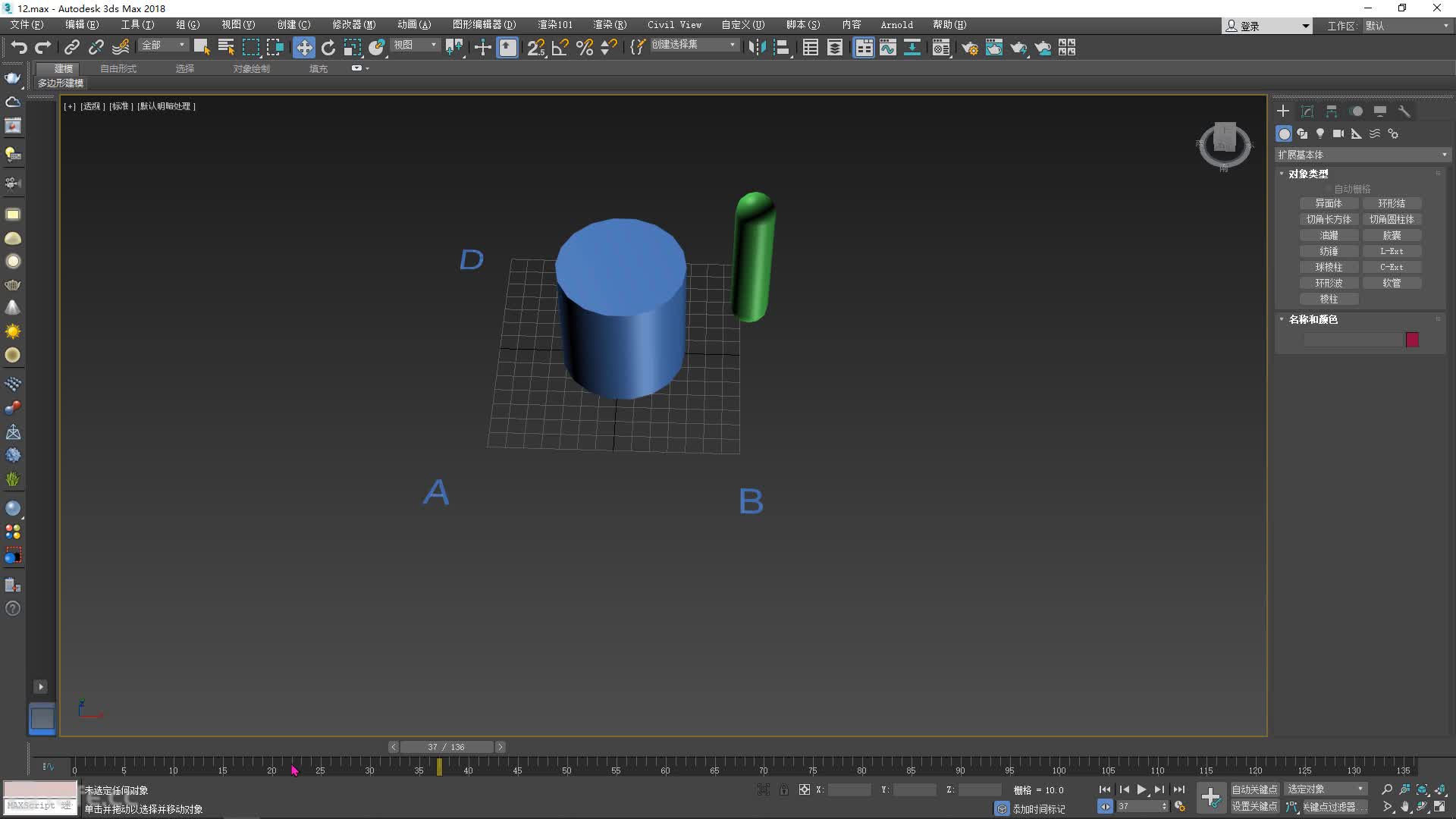Go to the start frame
The height and width of the screenshot is (819, 1456).
tap(1105, 789)
